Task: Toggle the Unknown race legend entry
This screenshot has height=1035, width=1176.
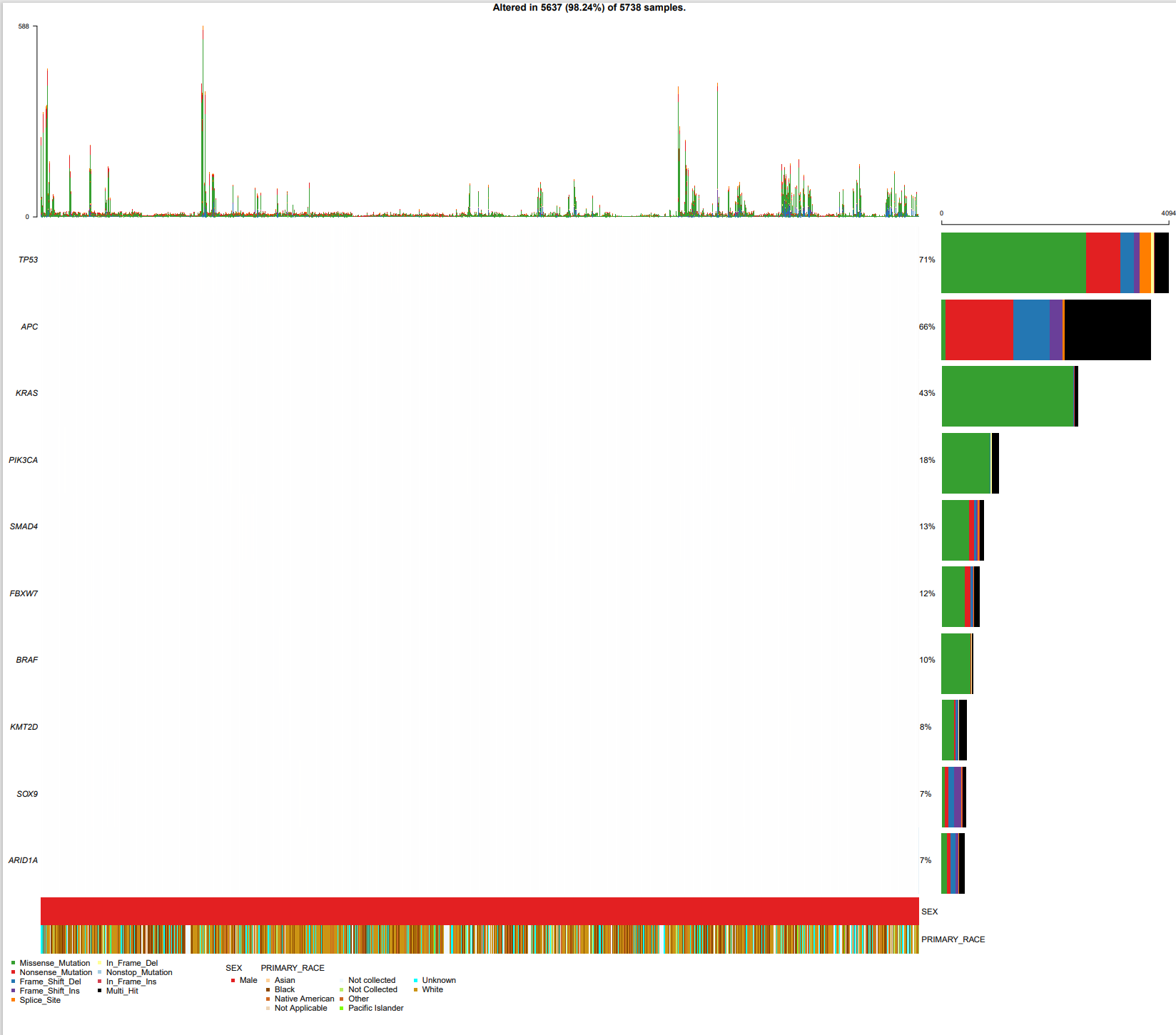Action: click(x=415, y=980)
